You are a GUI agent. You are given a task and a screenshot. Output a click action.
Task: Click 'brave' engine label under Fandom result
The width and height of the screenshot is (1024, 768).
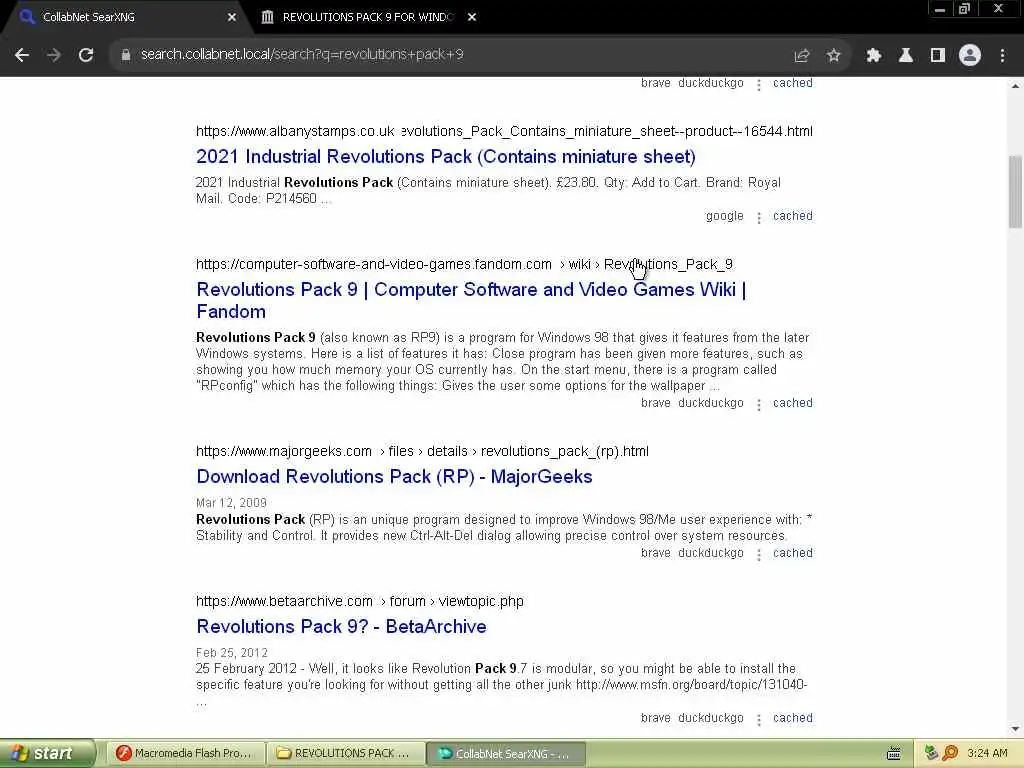pos(656,403)
